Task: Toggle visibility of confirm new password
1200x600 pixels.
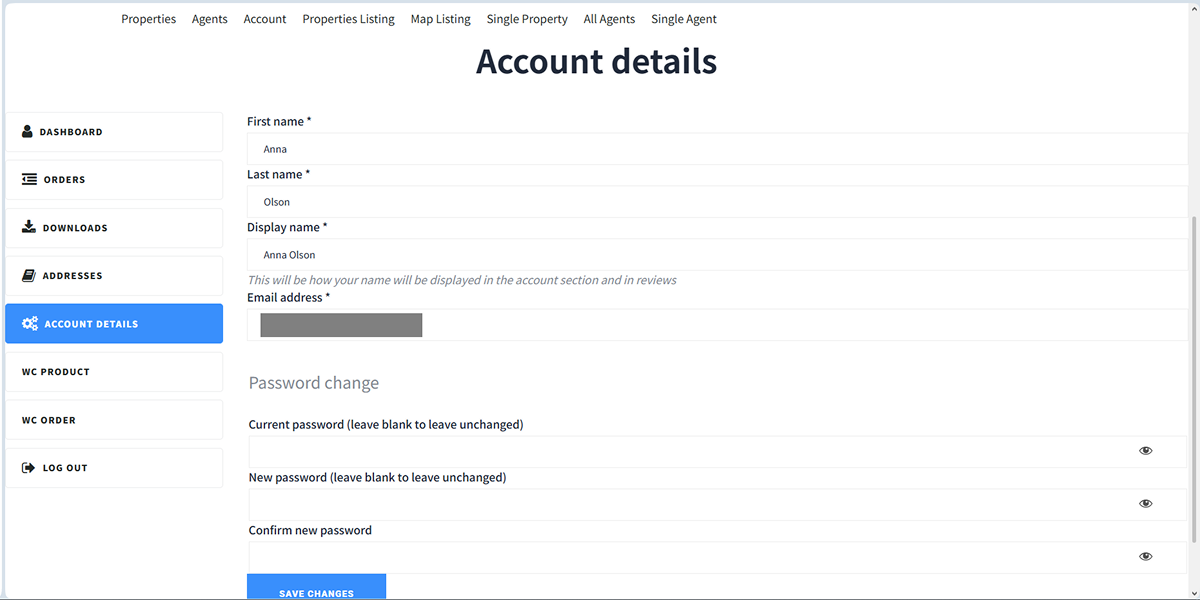Action: click(x=1146, y=557)
